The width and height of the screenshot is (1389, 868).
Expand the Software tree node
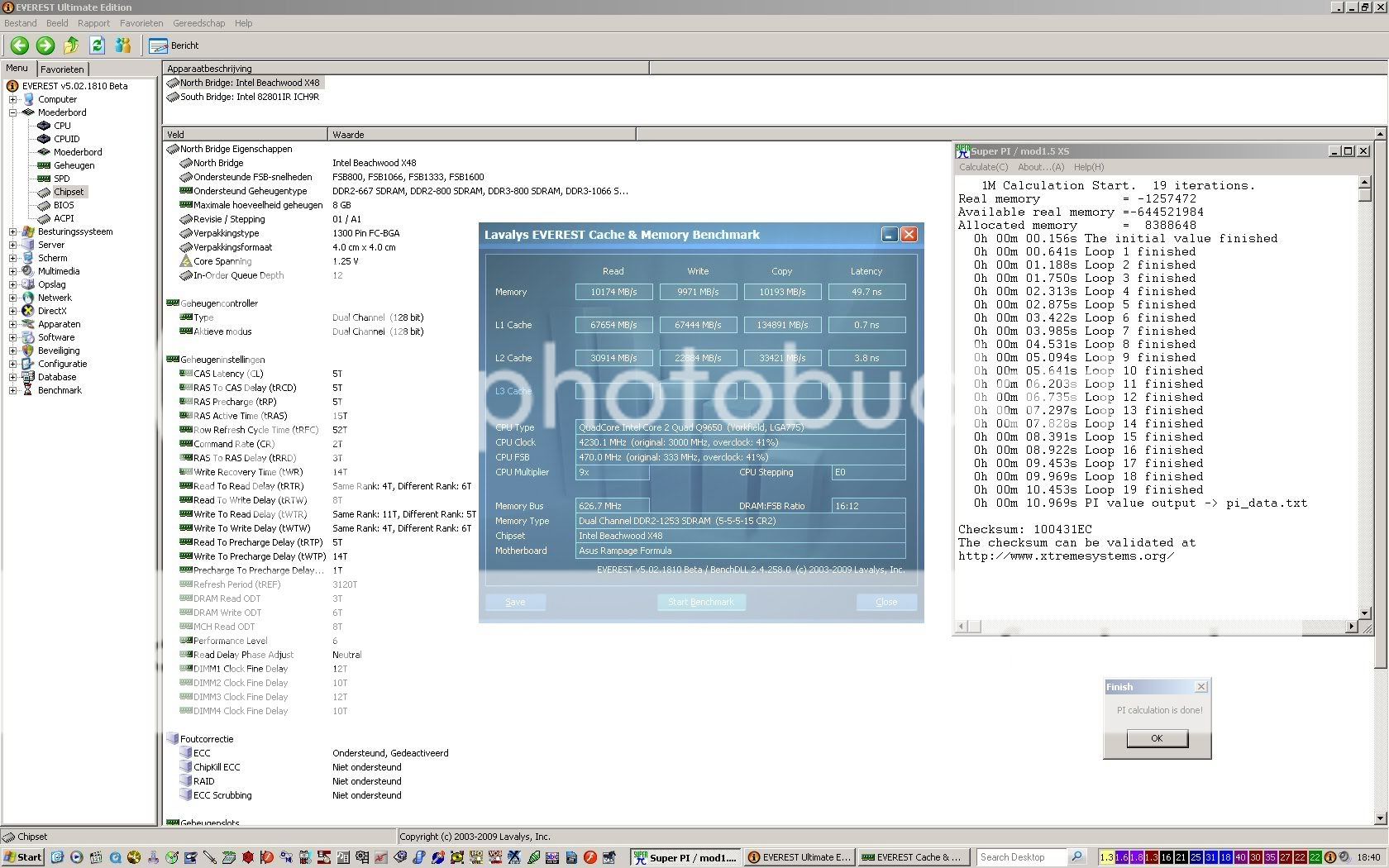13,337
